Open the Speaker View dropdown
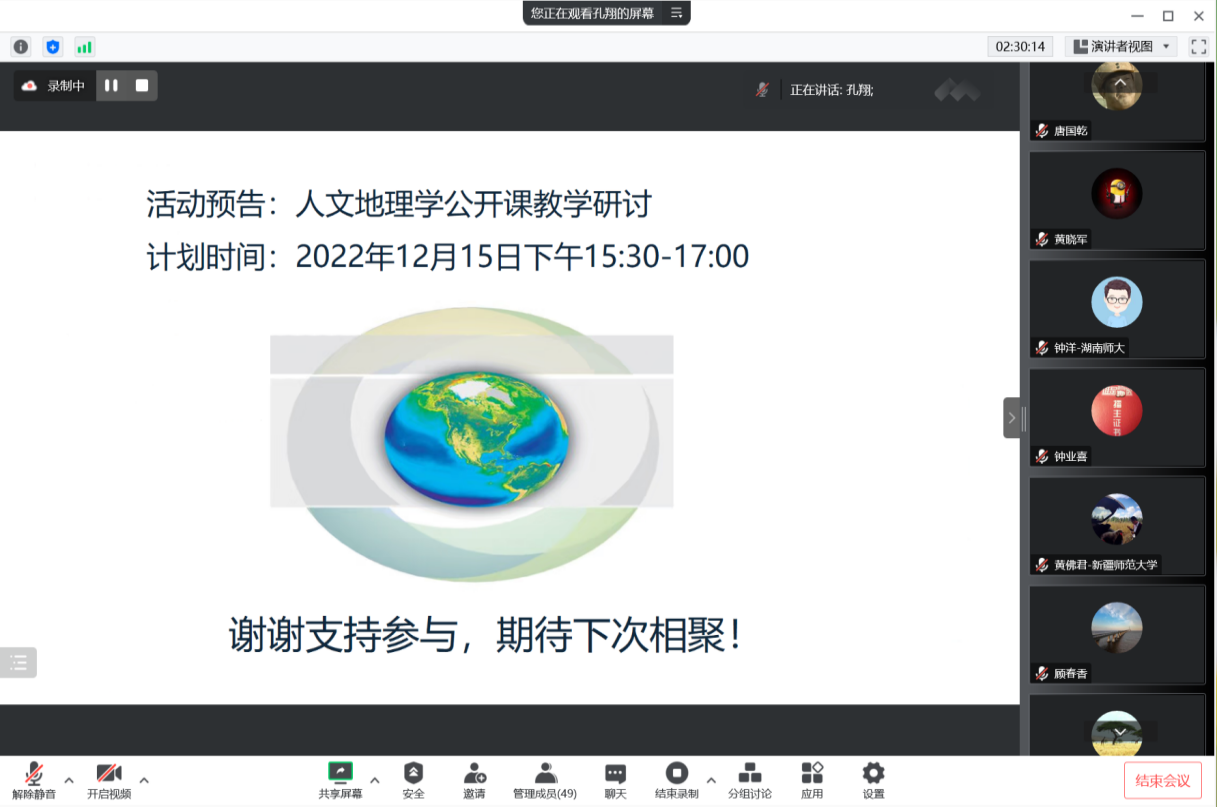1217x807 pixels. pos(1121,46)
